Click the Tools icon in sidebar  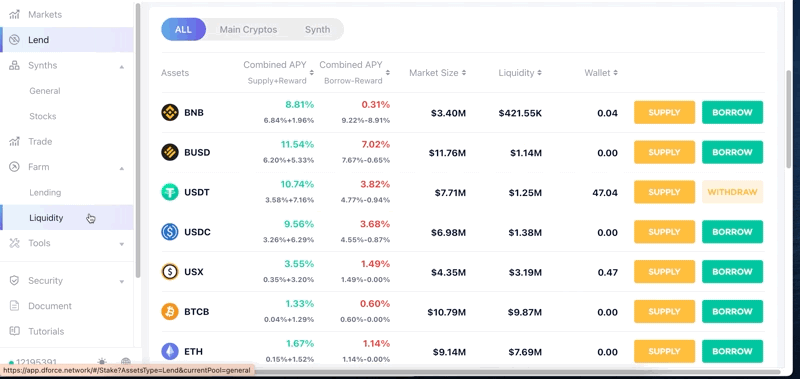coord(15,243)
